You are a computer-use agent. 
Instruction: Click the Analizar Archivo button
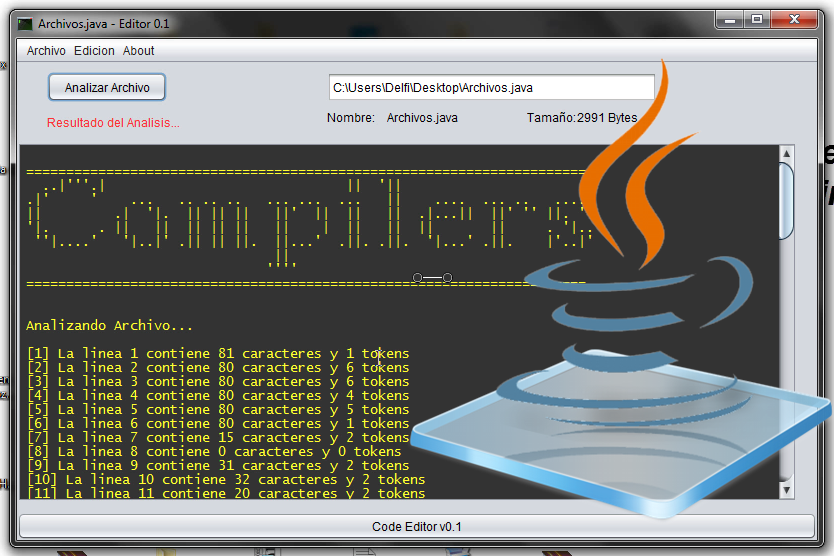pos(107,87)
